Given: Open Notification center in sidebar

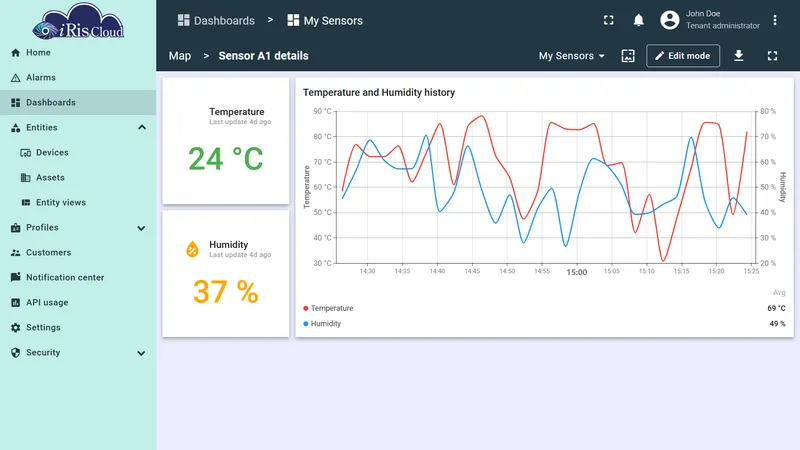Looking at the screenshot, I should (78, 278).
